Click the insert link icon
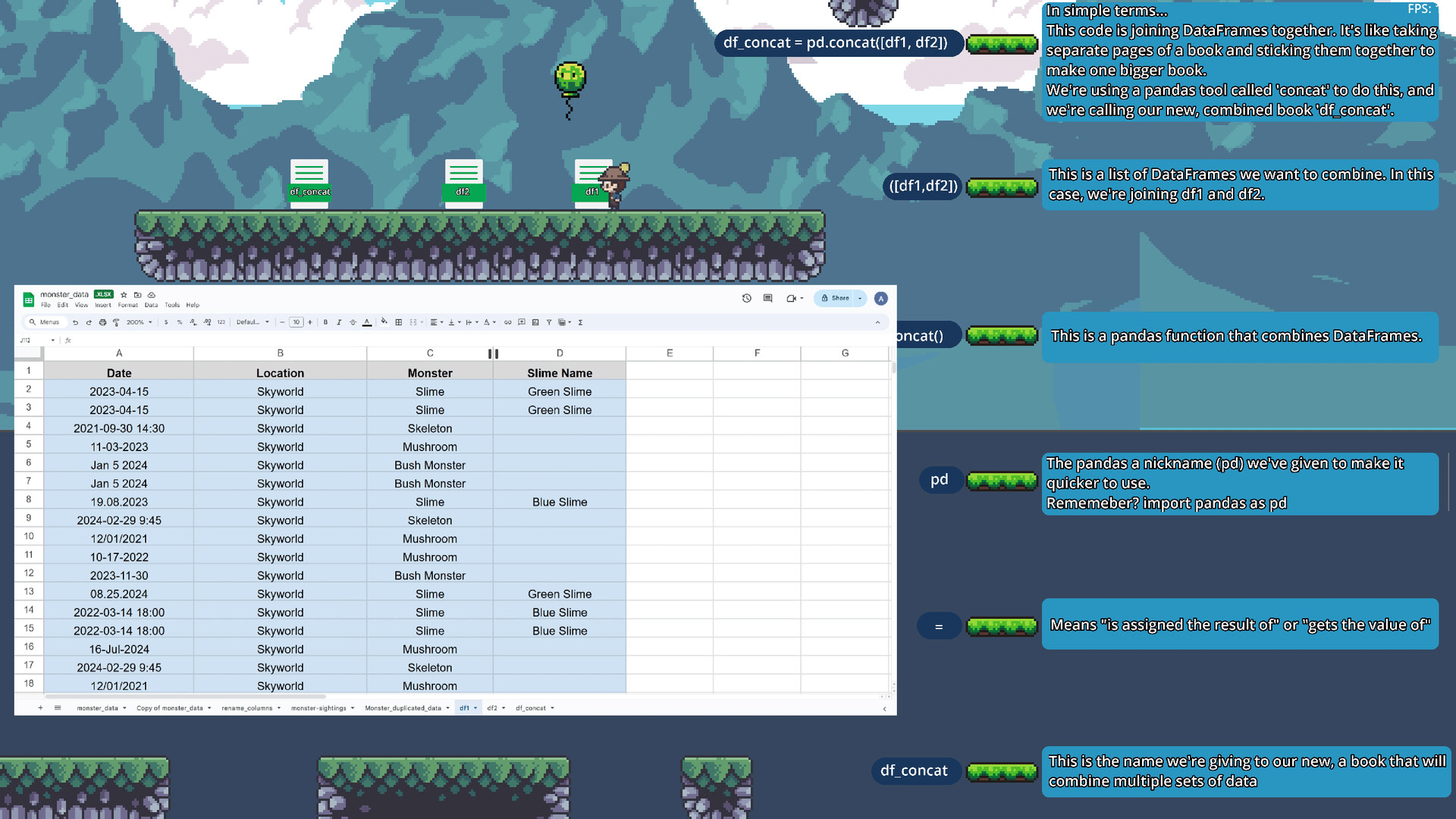The width and height of the screenshot is (1456, 819). coord(508,322)
